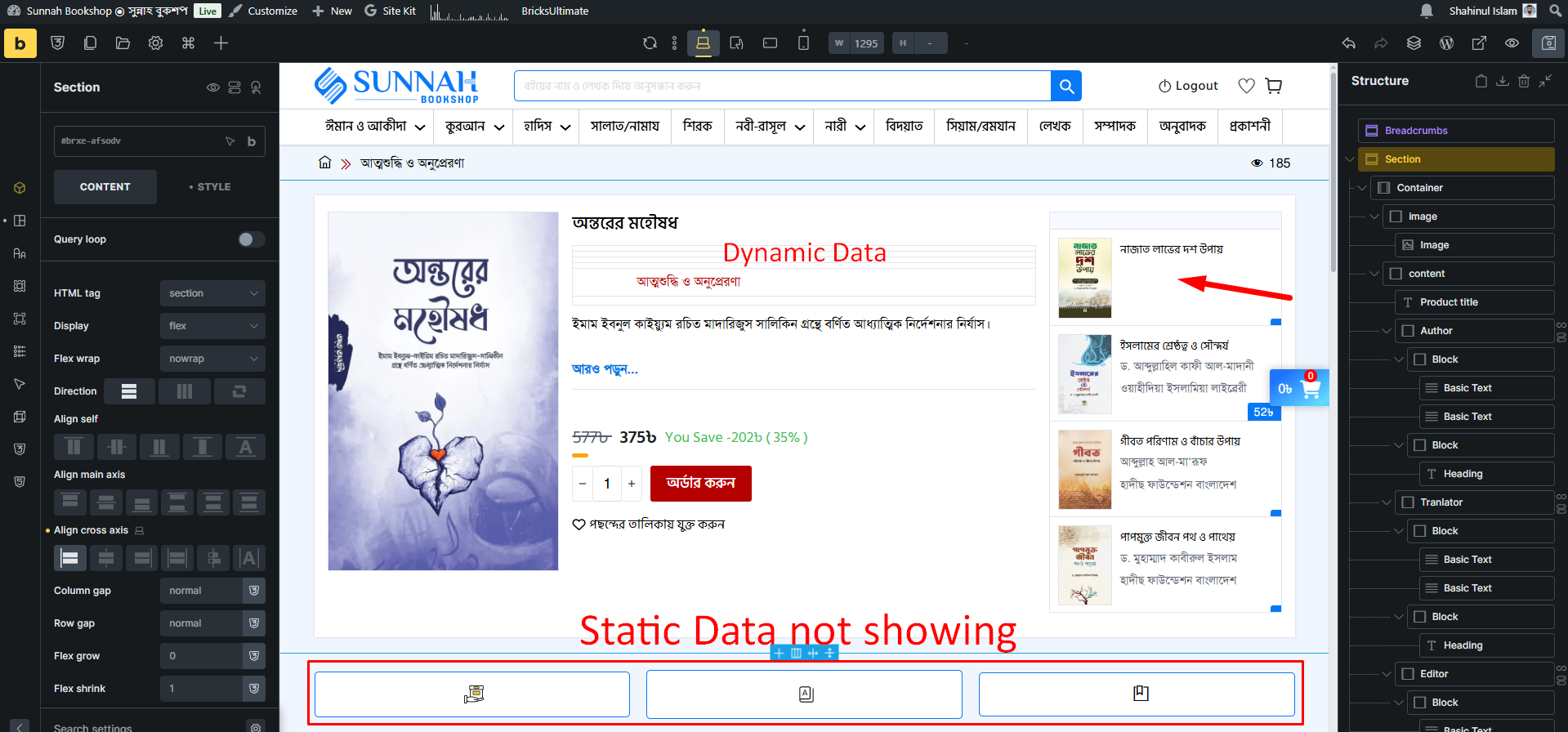Open the Bricks settings gear icon

pos(155,43)
